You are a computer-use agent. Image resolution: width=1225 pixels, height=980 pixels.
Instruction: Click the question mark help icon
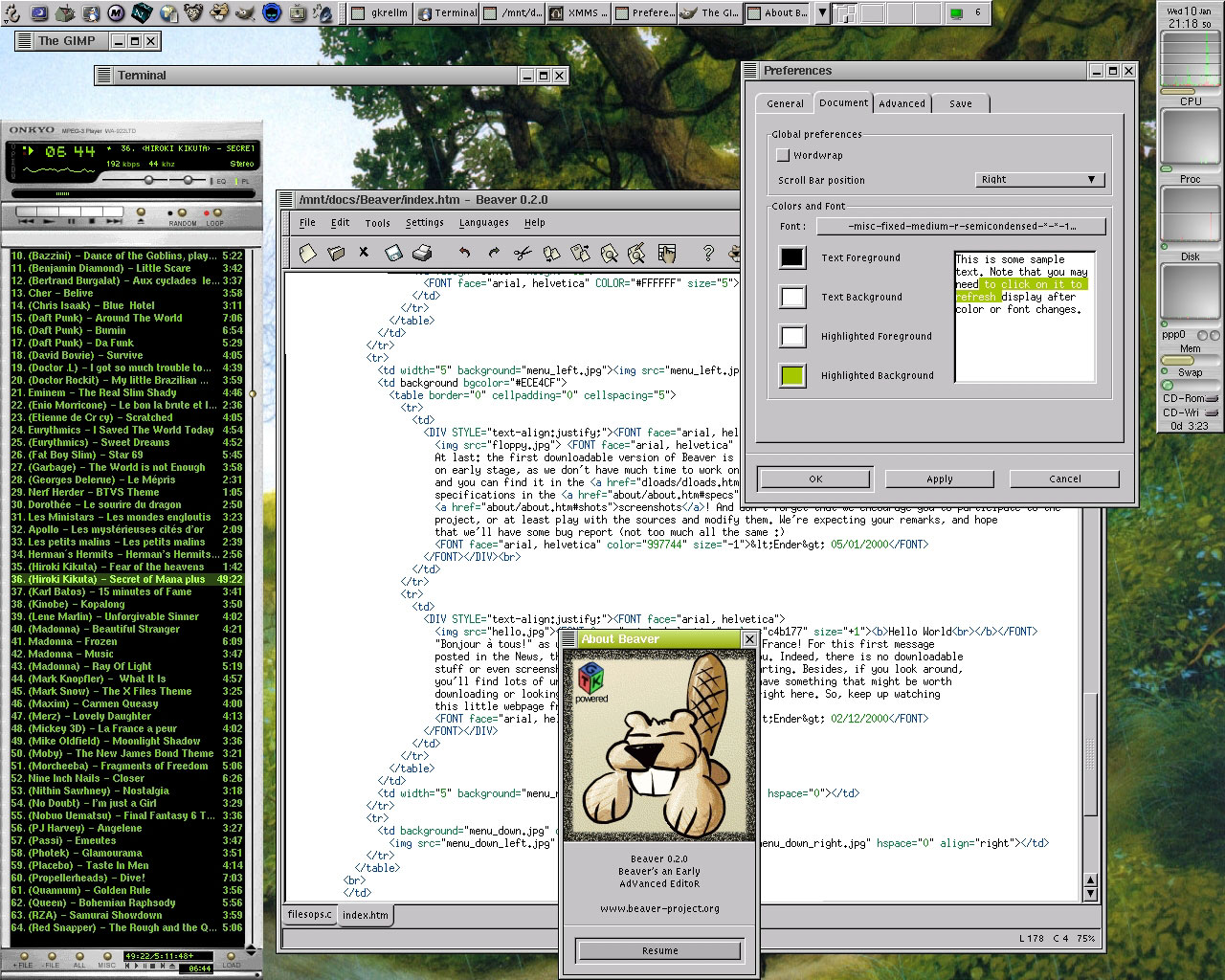tap(708, 254)
